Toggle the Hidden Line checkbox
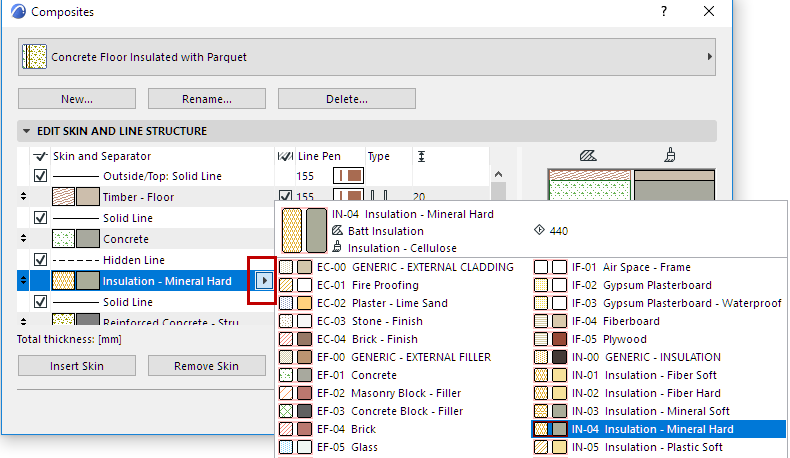 [x=40, y=260]
